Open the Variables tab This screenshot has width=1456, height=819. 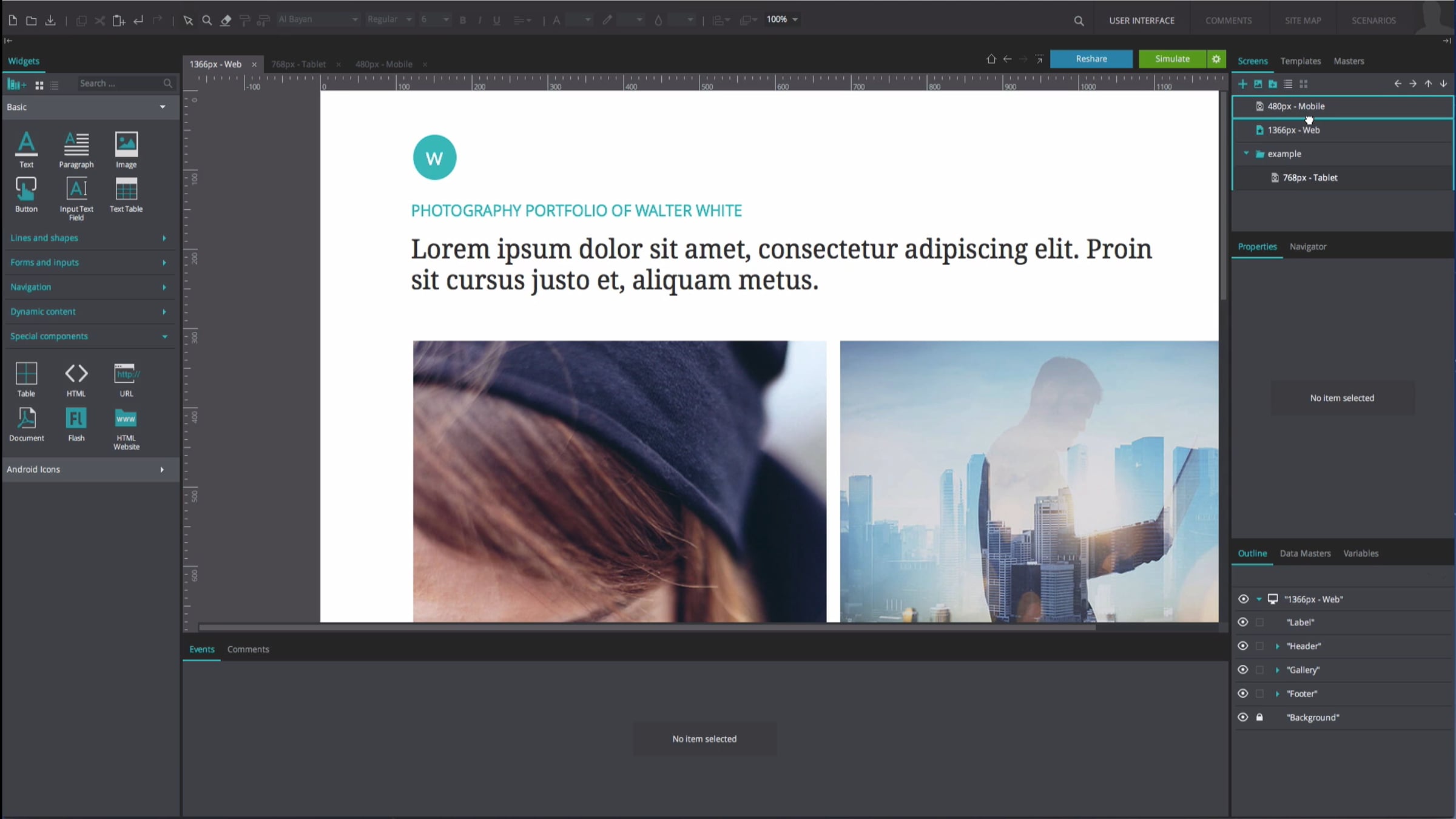pyautogui.click(x=1361, y=553)
